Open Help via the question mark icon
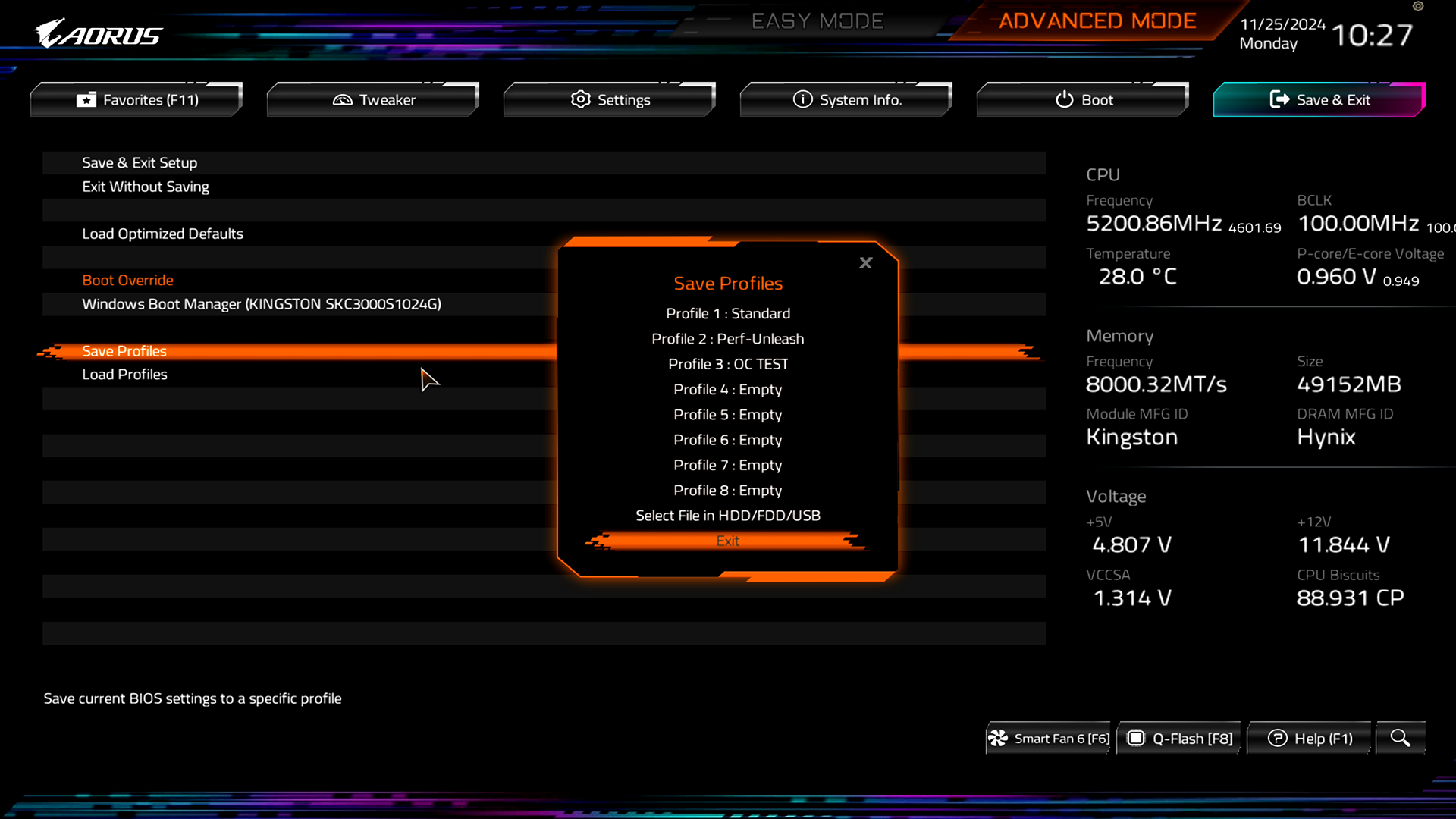1456x819 pixels. pos(1279,738)
